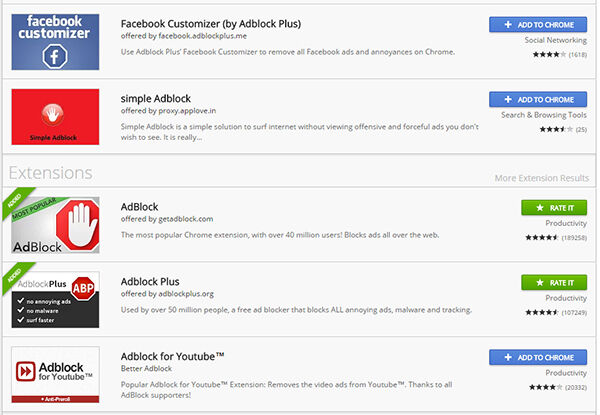Click the green ADDED ribbon on Adblock Plus

(x=16, y=276)
